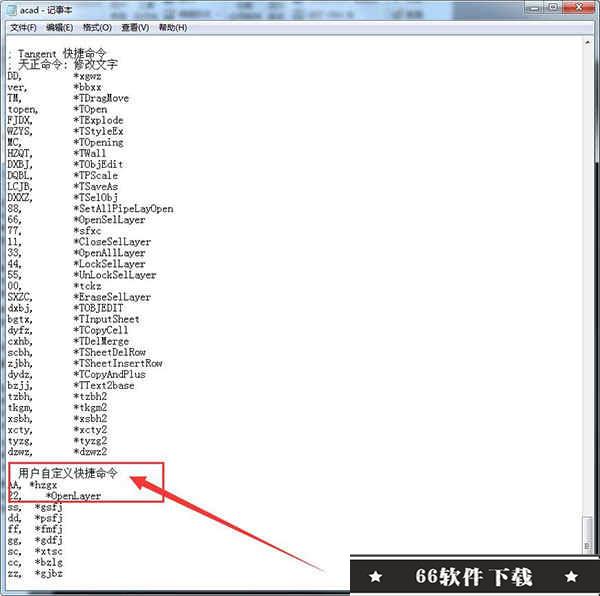
Task: Click the text *tckz
Action: pos(88,286)
